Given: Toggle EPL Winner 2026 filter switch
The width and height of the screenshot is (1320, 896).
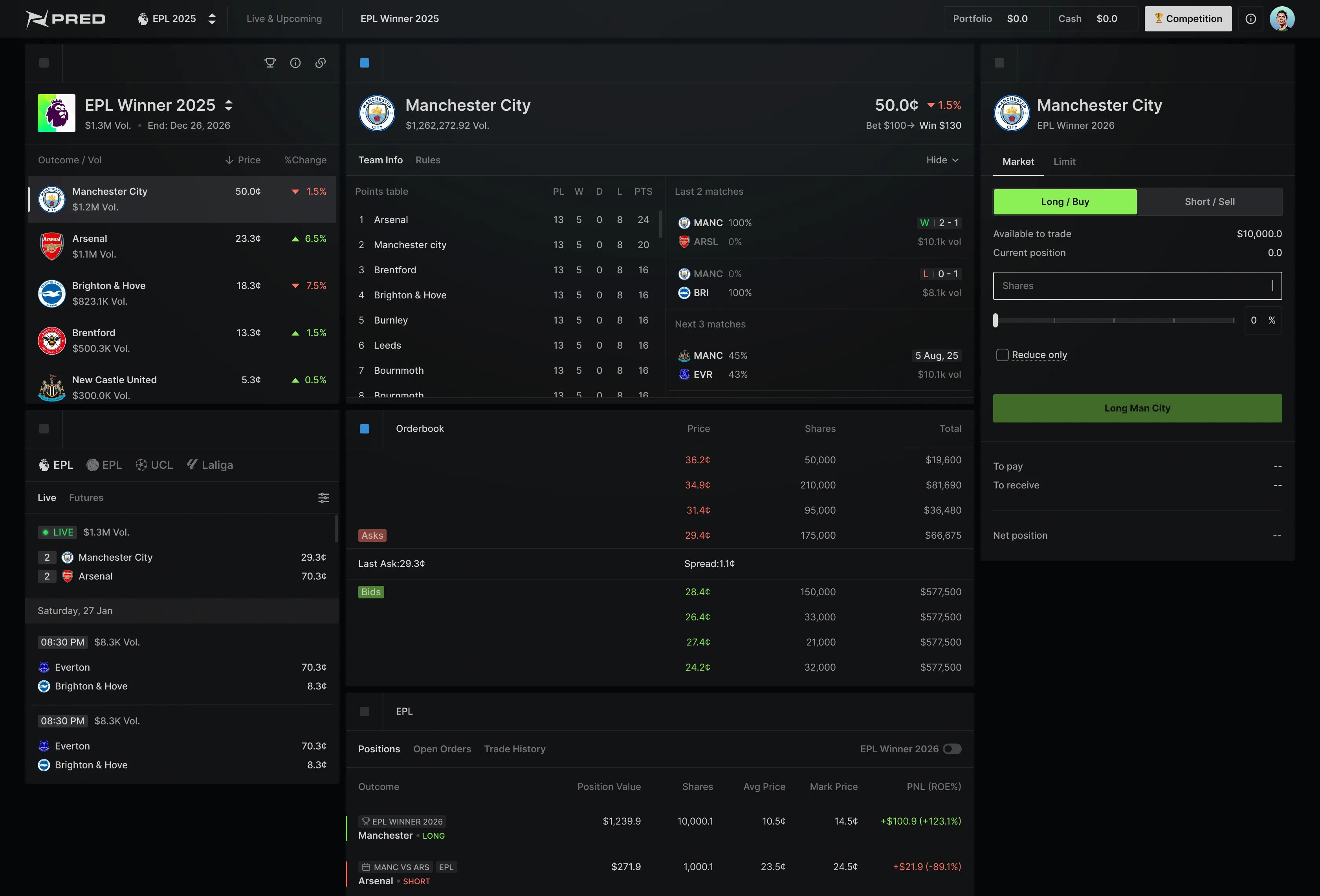Looking at the screenshot, I should click(952, 749).
